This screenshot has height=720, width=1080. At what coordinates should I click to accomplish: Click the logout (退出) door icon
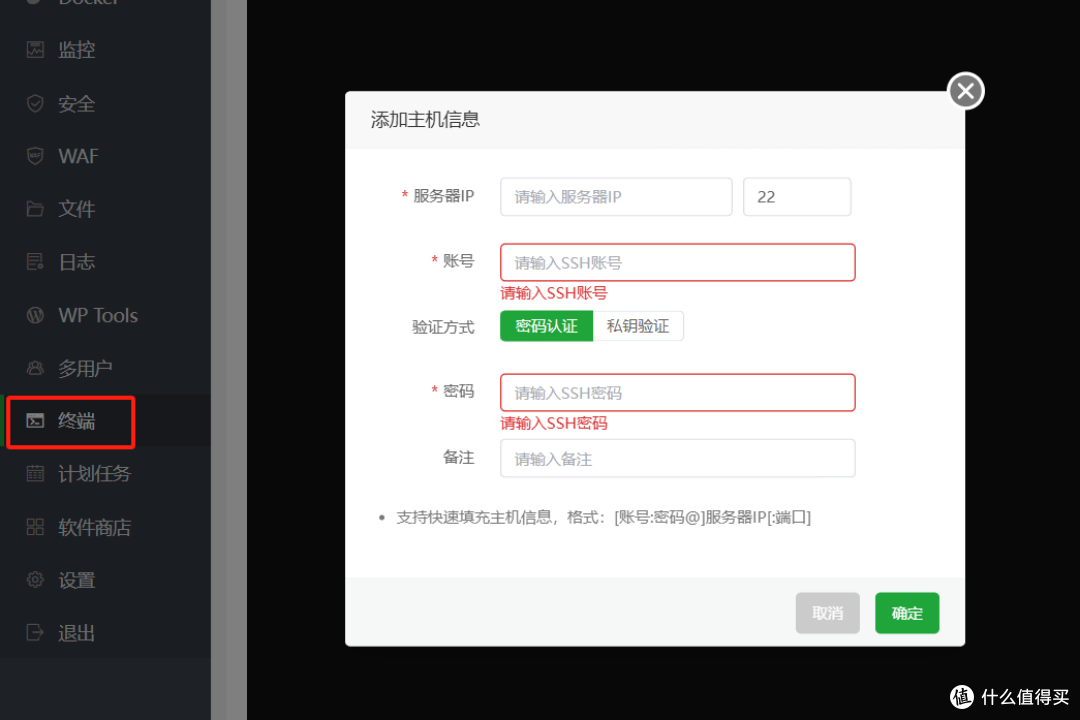35,632
